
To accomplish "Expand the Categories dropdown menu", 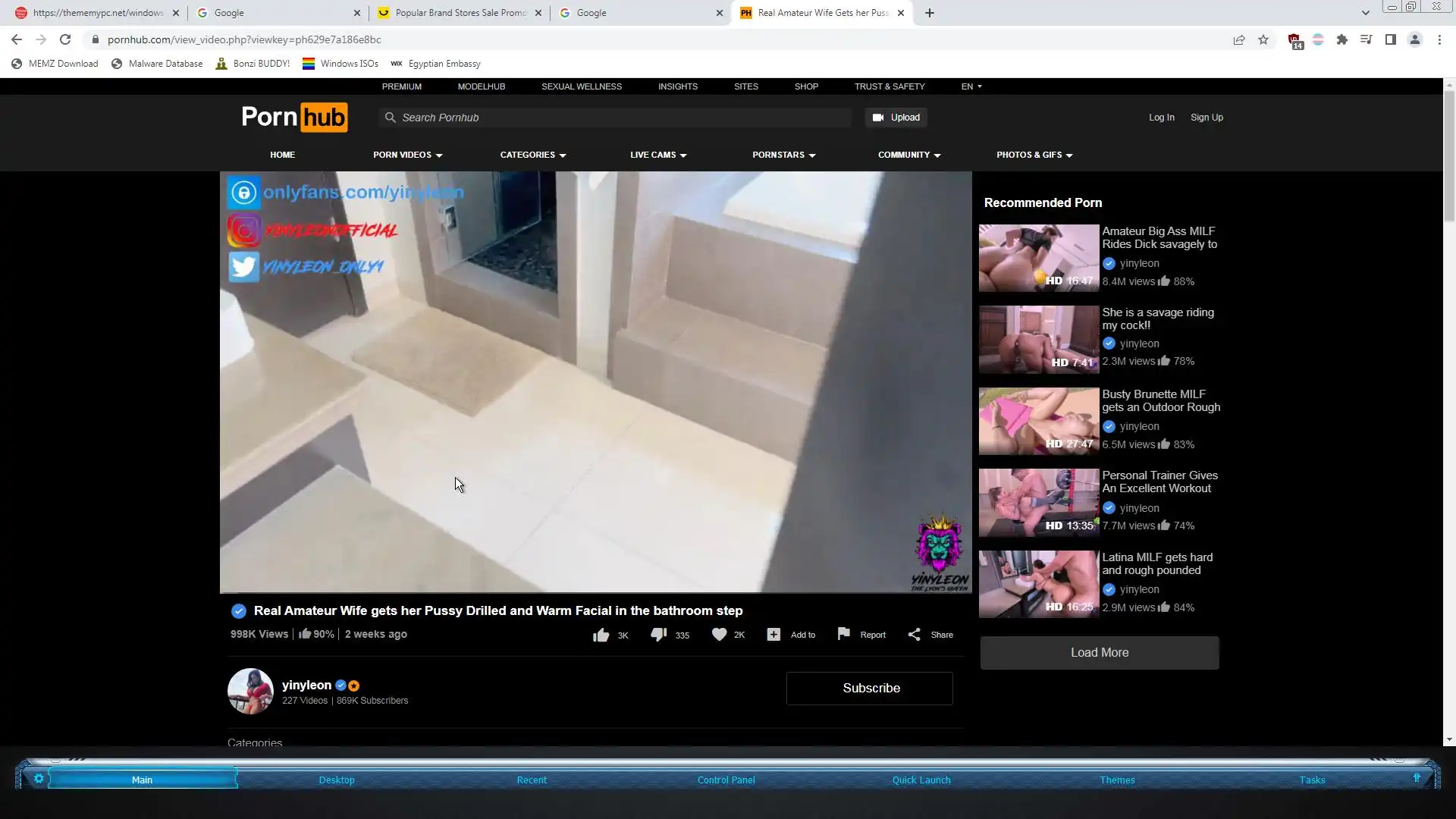I will [533, 155].
